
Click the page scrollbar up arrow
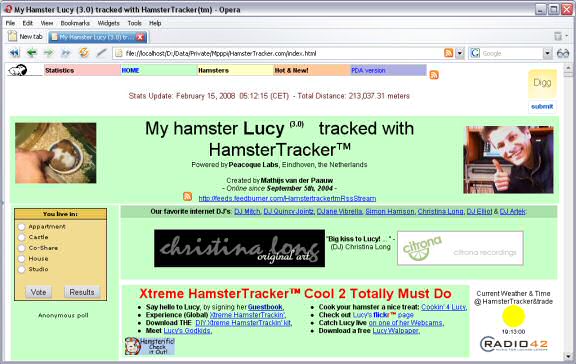click(x=569, y=68)
